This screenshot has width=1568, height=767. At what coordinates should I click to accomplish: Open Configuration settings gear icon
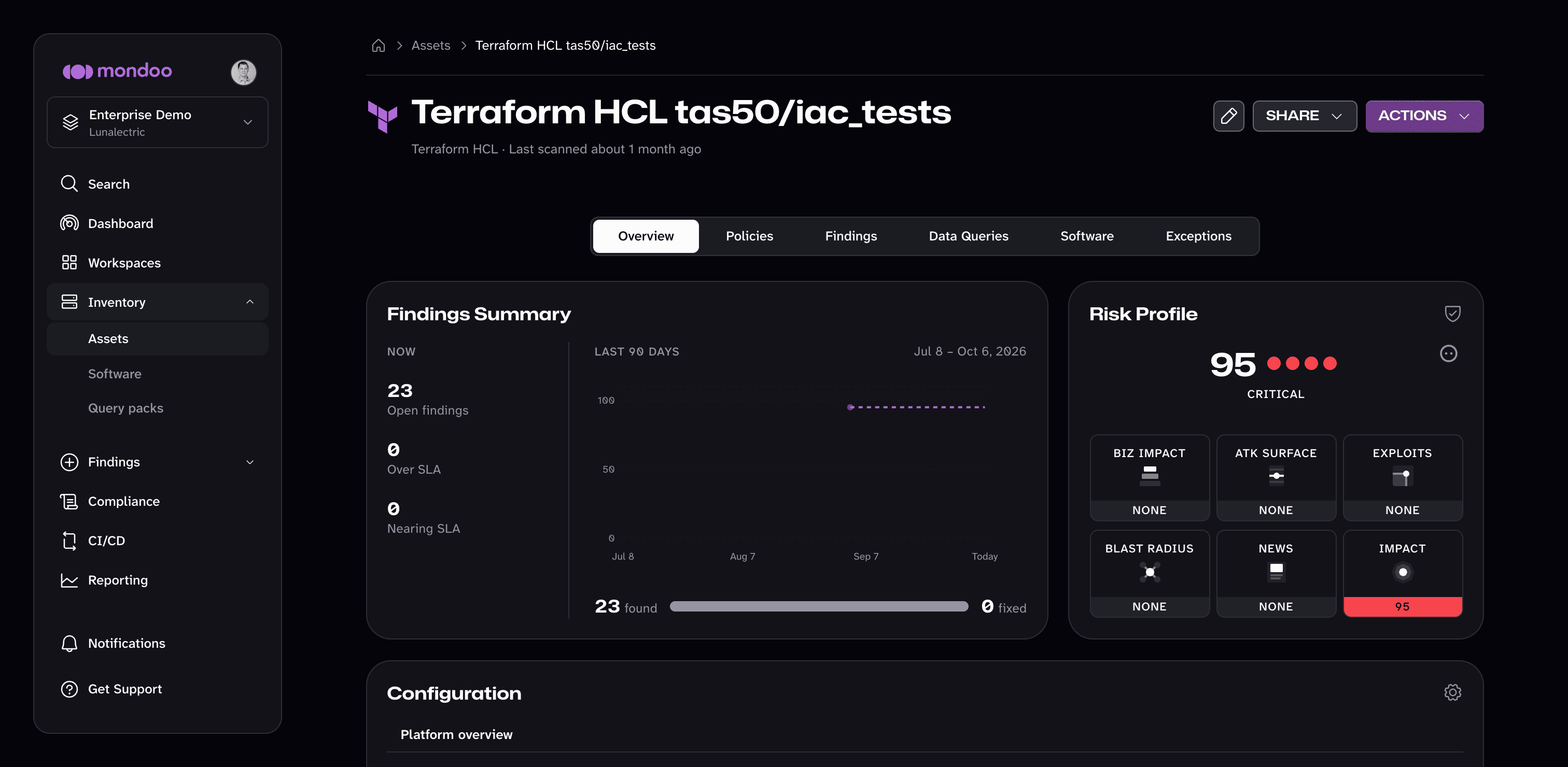1452,692
